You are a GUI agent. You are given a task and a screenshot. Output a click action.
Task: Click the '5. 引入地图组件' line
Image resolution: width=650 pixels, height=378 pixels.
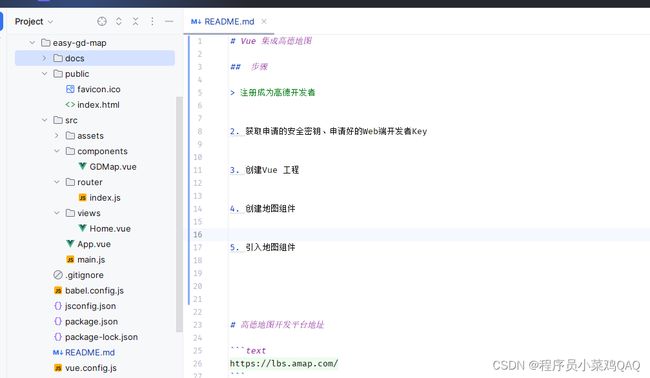click(263, 247)
